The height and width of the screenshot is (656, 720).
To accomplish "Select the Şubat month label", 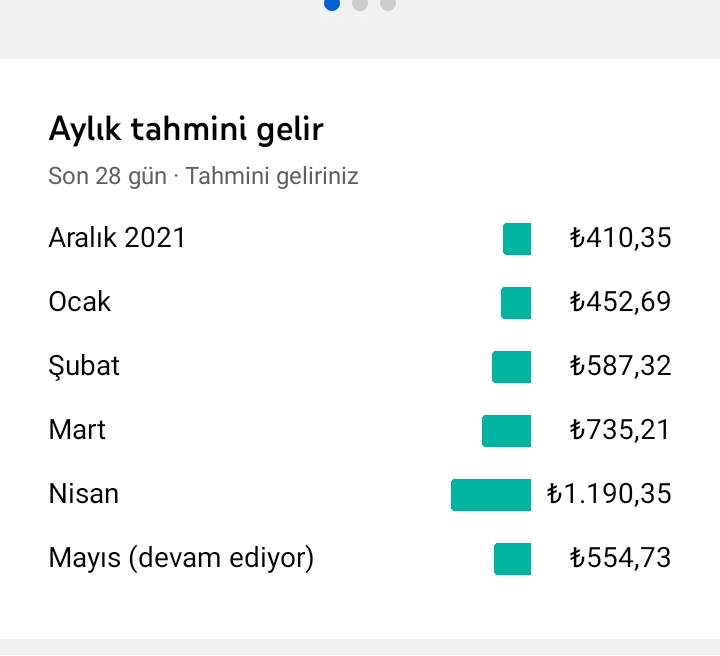I will (84, 367).
